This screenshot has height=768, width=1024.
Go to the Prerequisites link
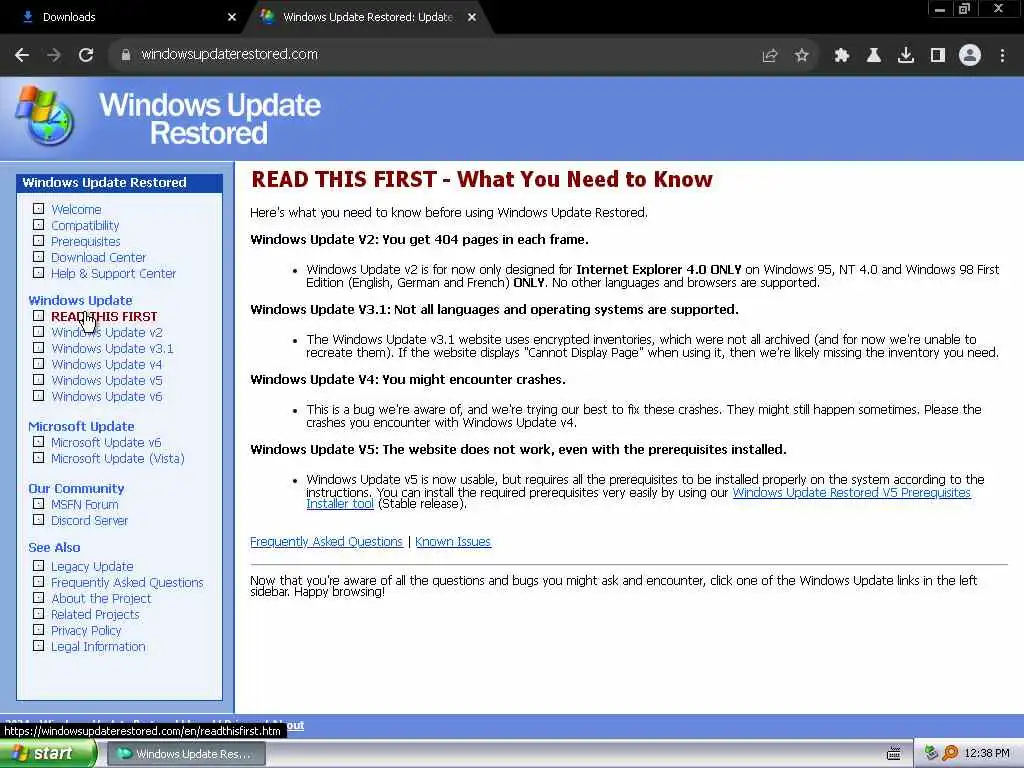pos(86,242)
